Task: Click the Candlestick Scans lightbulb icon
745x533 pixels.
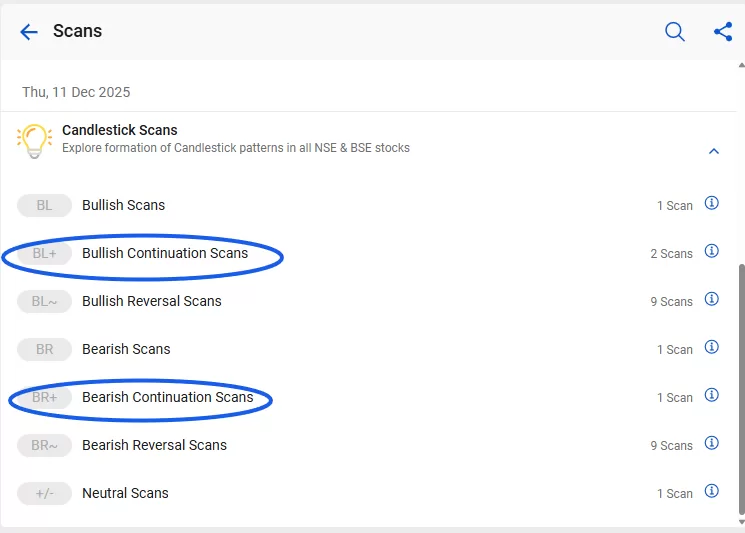Action: (34, 141)
